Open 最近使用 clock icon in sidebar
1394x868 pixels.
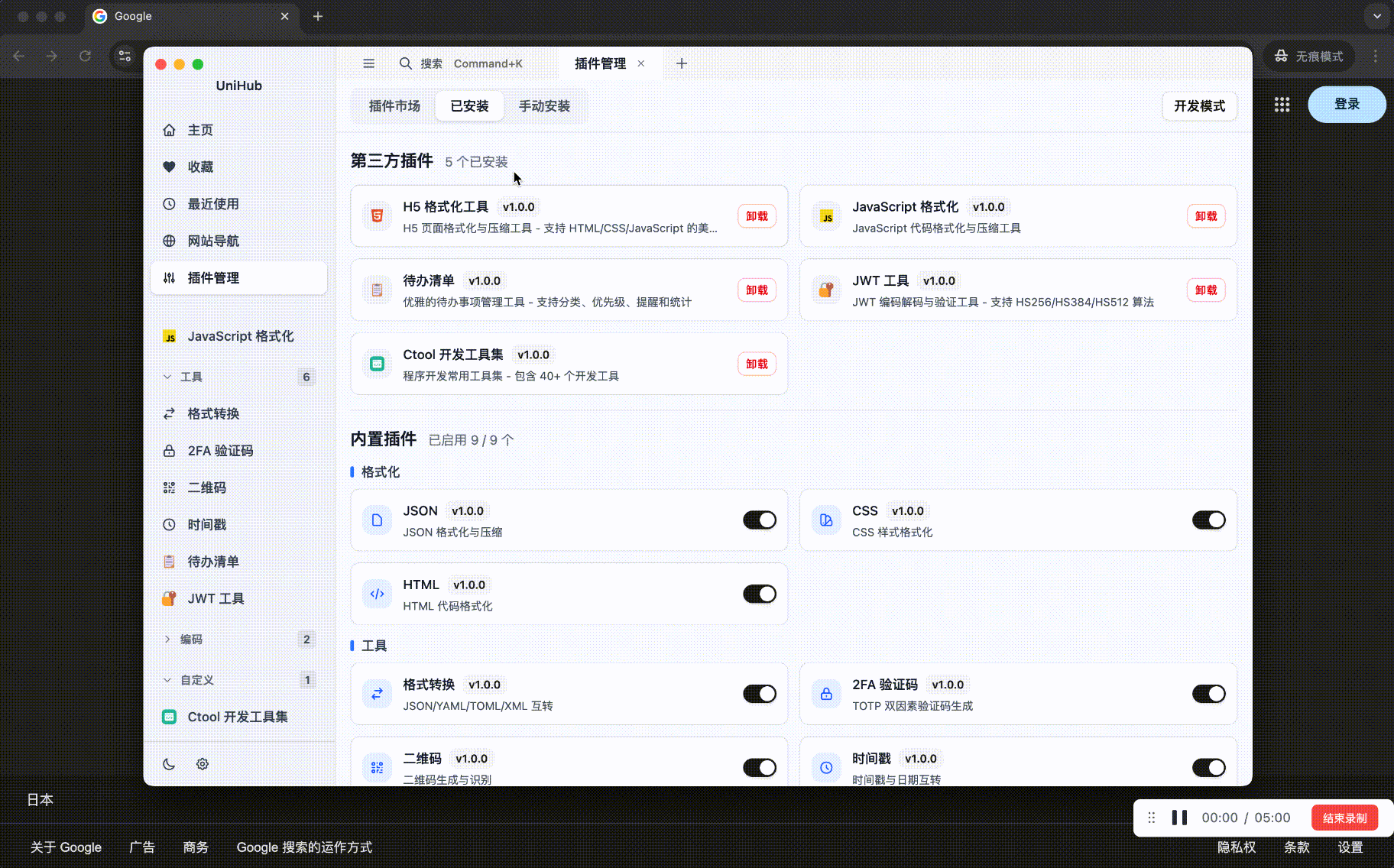pyautogui.click(x=169, y=204)
